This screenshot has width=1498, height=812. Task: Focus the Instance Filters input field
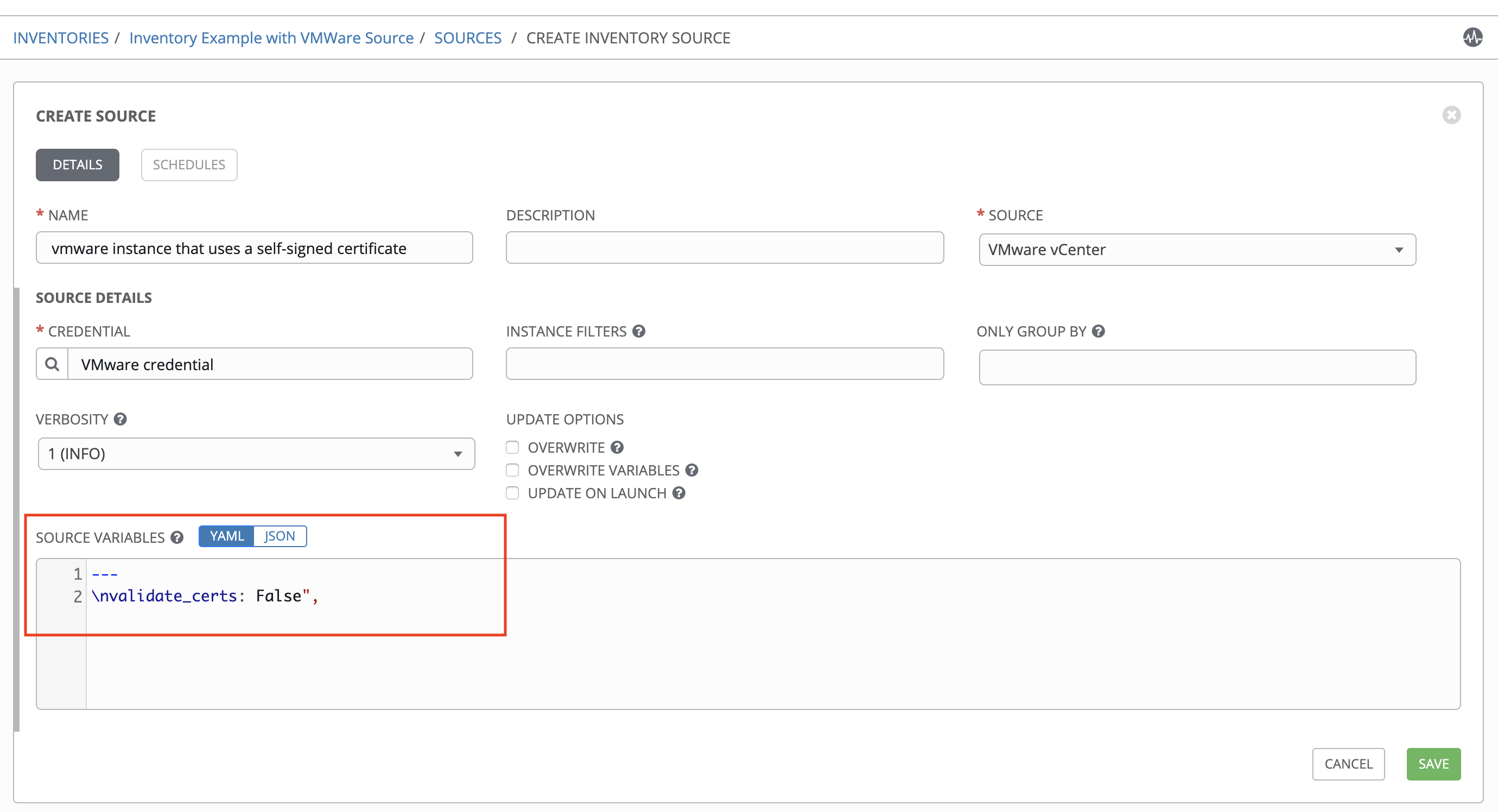pyautogui.click(x=725, y=364)
